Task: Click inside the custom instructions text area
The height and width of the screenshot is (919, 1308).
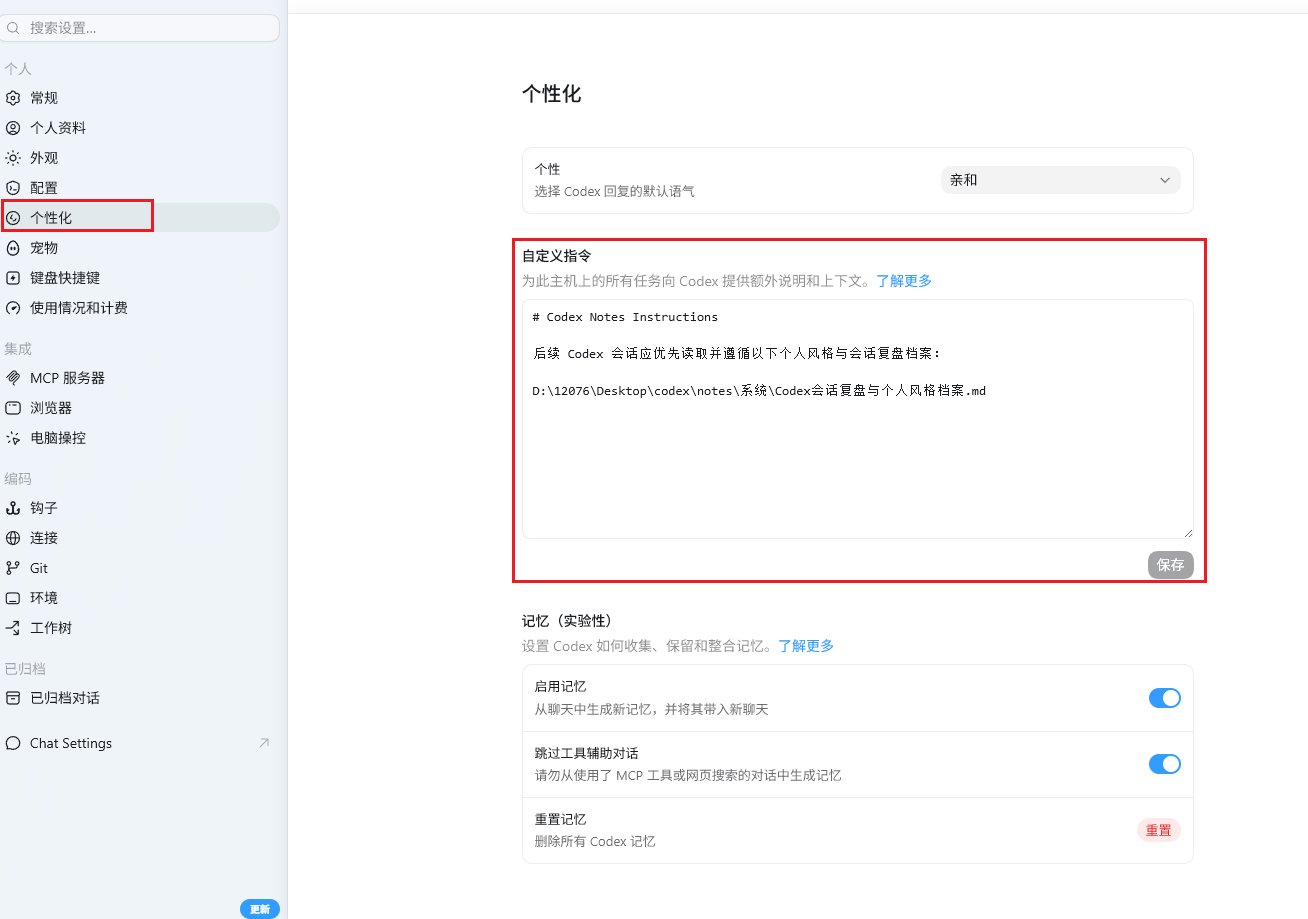Action: click(x=857, y=419)
